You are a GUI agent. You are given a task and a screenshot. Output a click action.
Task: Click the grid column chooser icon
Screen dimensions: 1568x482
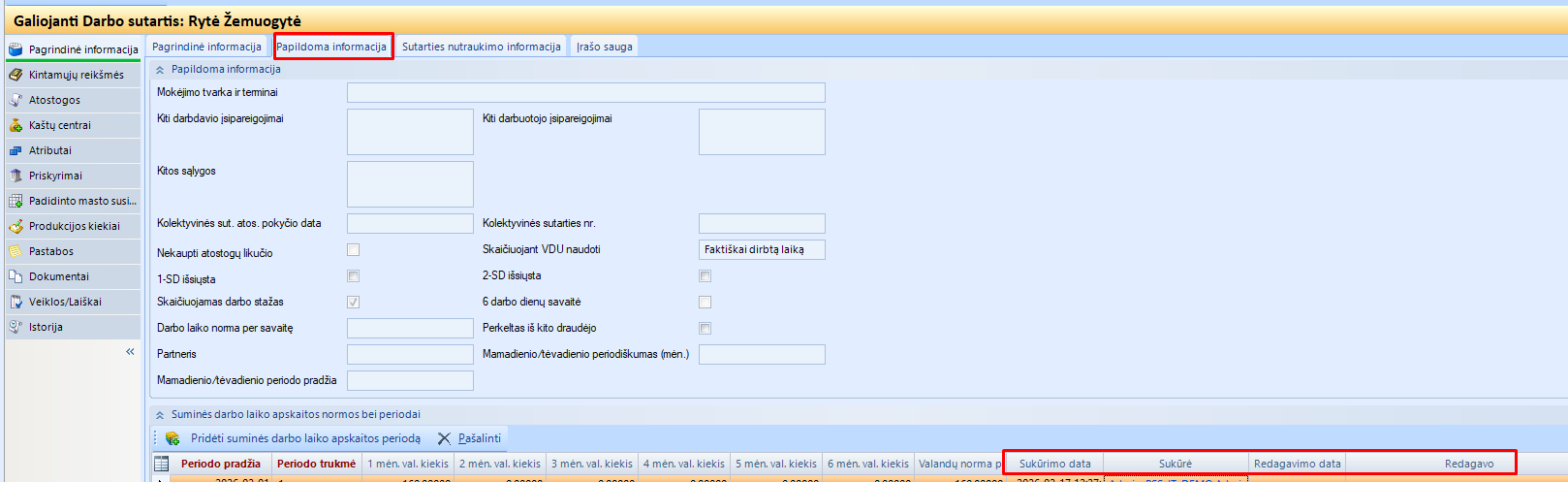[x=162, y=464]
